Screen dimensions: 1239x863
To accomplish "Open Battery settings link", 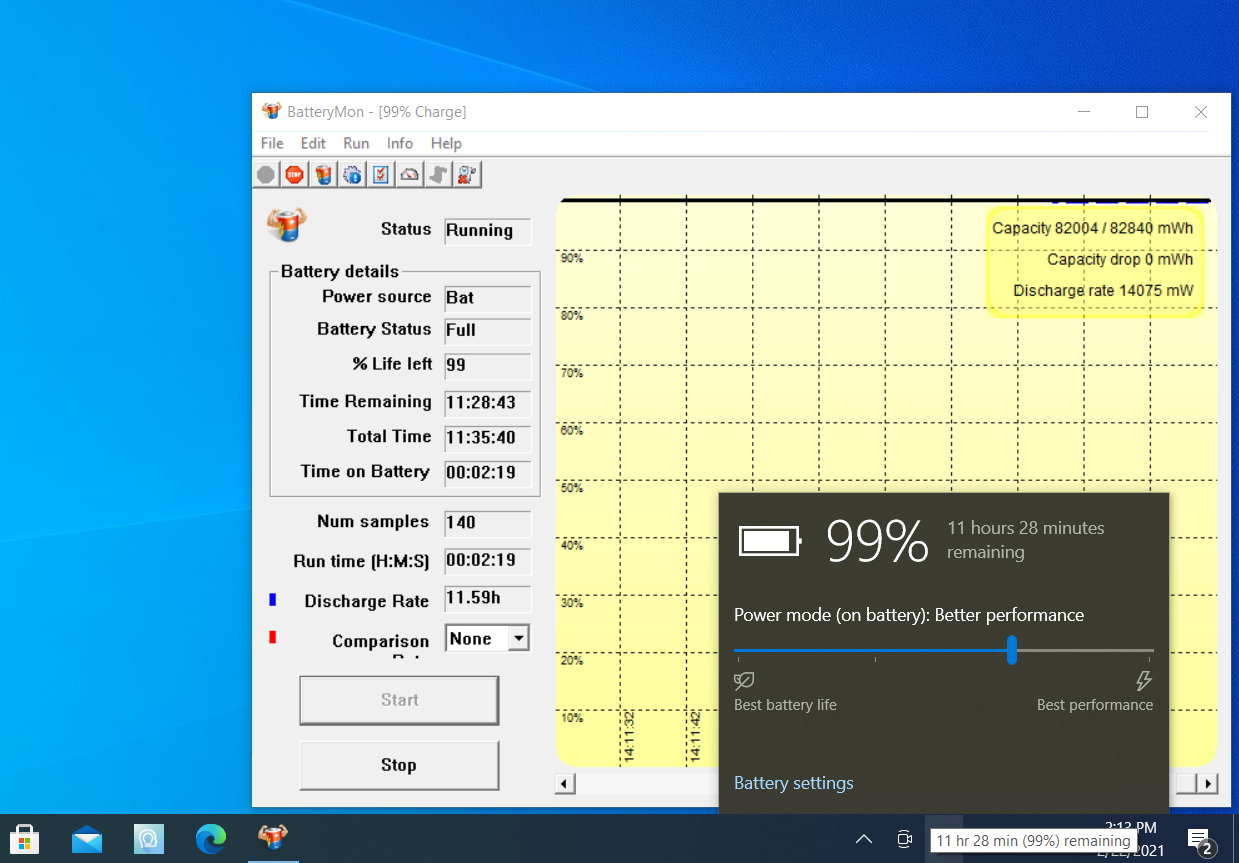I will point(793,783).
